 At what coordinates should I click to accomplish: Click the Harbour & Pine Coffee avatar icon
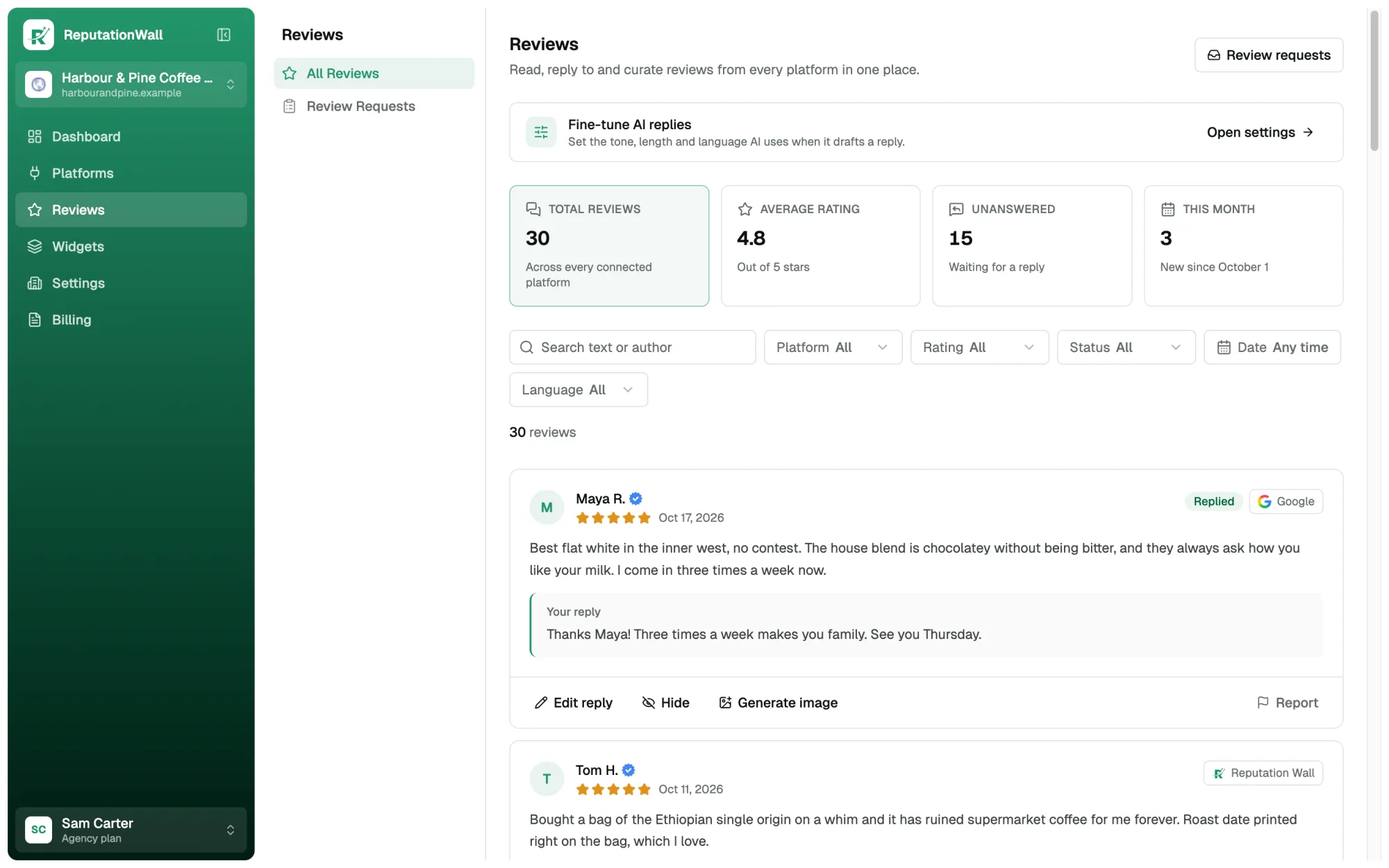click(x=38, y=85)
